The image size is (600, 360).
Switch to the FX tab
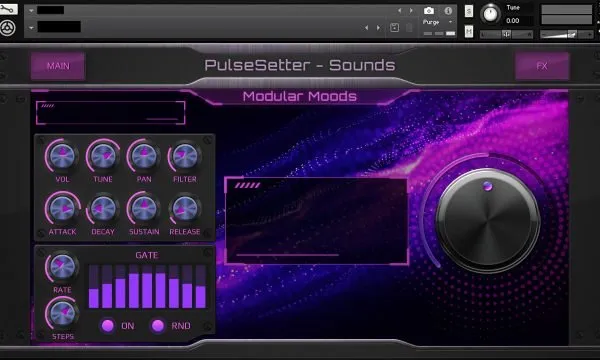coord(542,66)
